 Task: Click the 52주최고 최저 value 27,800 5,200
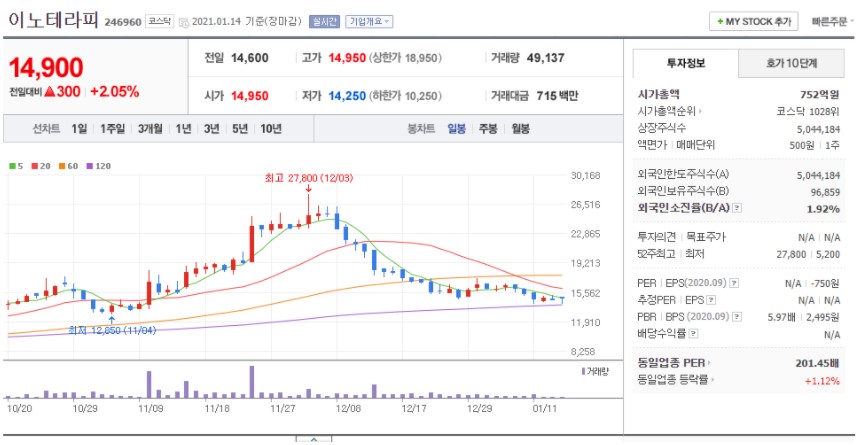(808, 254)
